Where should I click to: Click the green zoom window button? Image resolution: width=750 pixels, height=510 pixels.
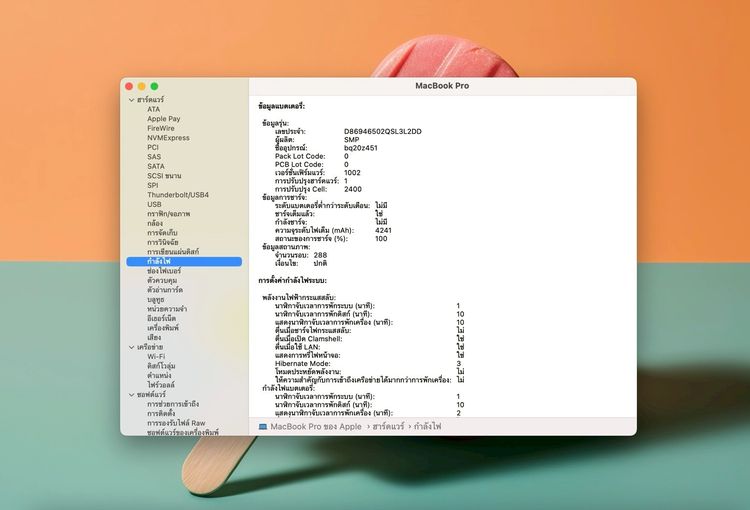point(155,87)
